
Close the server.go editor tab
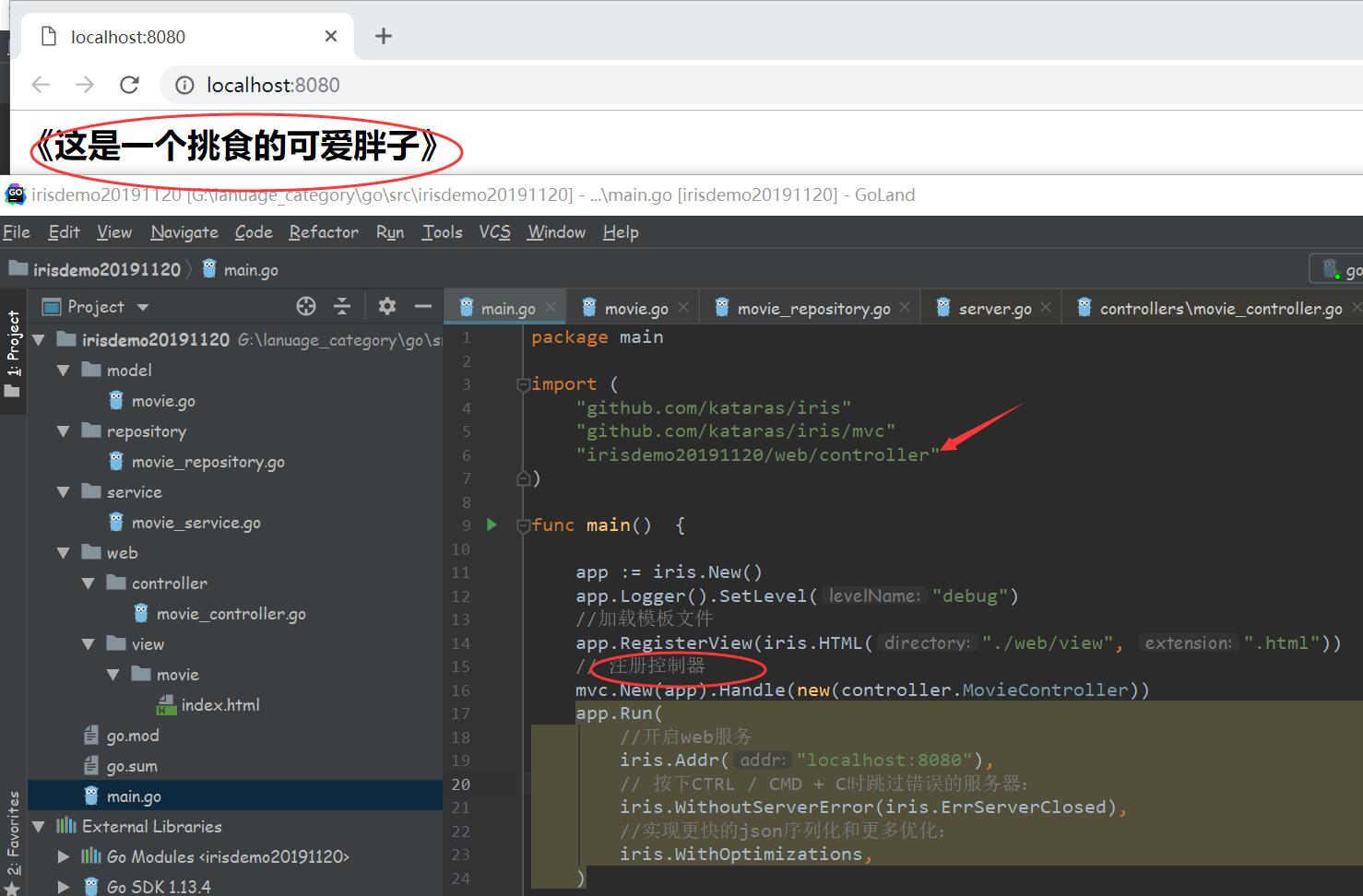tap(1046, 308)
